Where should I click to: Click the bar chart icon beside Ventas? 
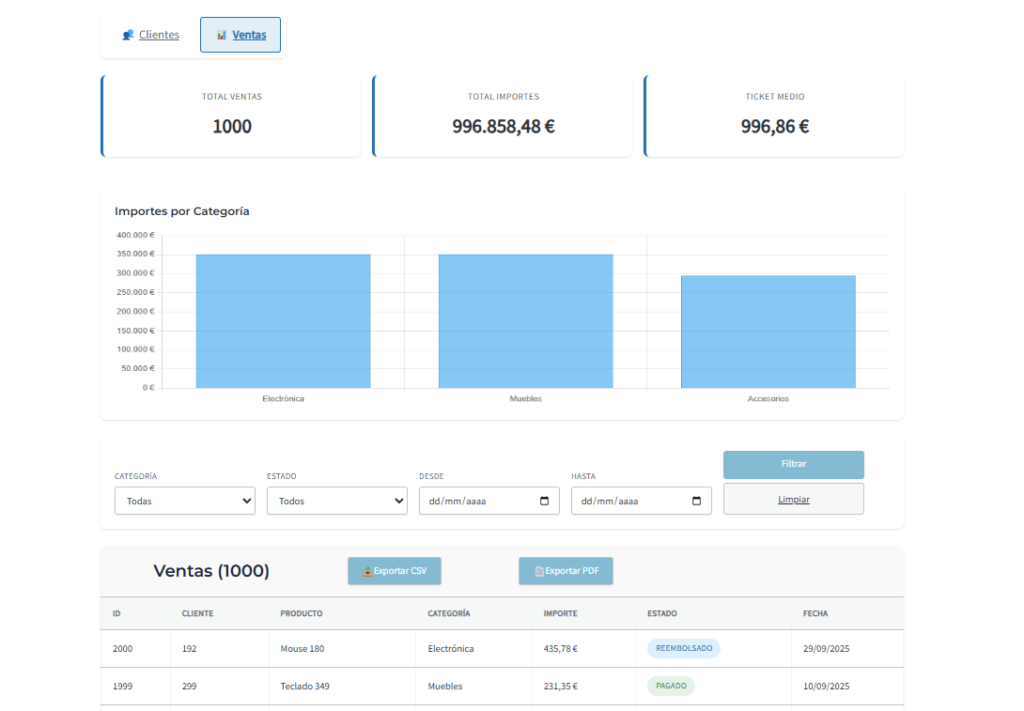click(222, 35)
